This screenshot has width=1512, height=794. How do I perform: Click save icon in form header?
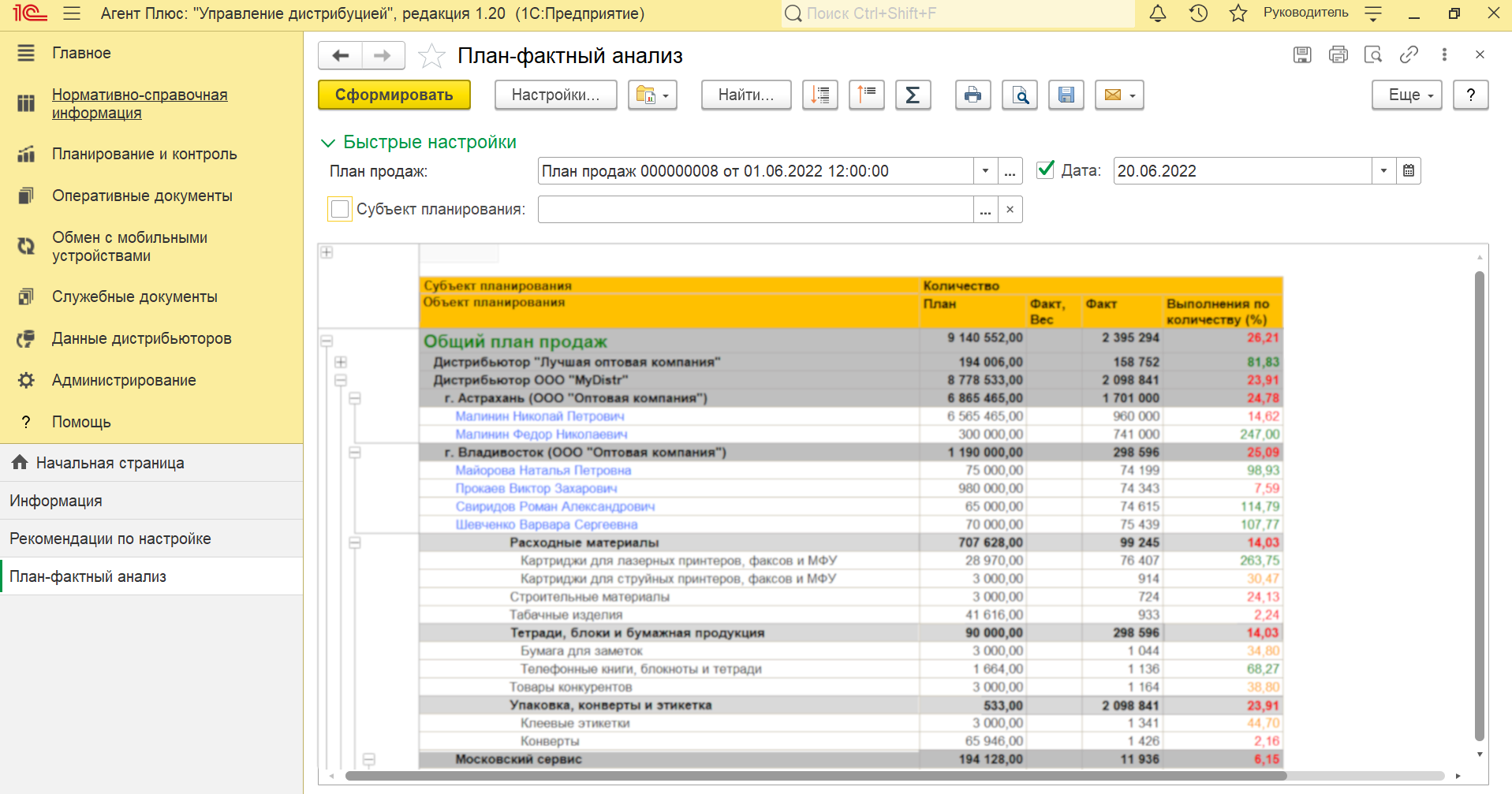(1302, 54)
